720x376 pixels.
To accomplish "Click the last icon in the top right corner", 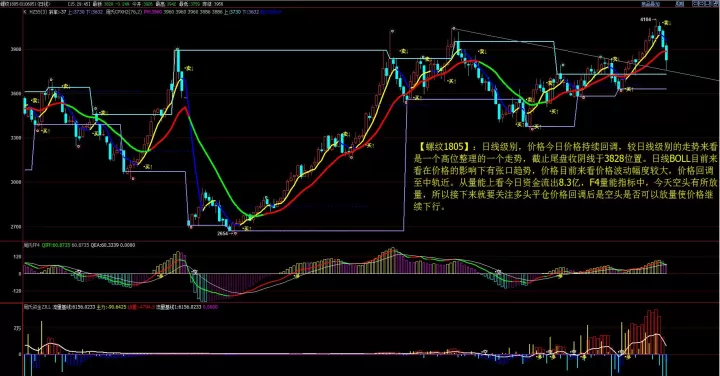I will tap(715, 4).
